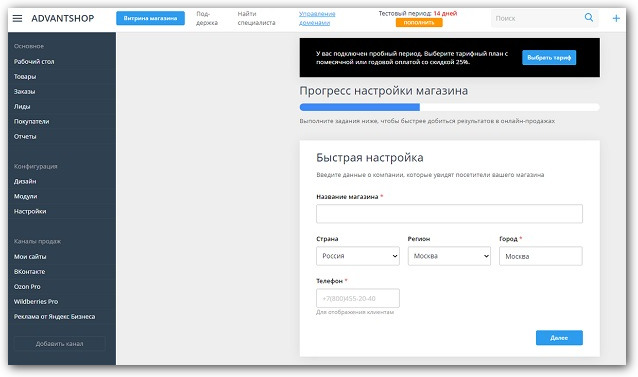This screenshot has width=638, height=377.
Task: Open Рабочий стол in sidebar
Action: coord(34,61)
